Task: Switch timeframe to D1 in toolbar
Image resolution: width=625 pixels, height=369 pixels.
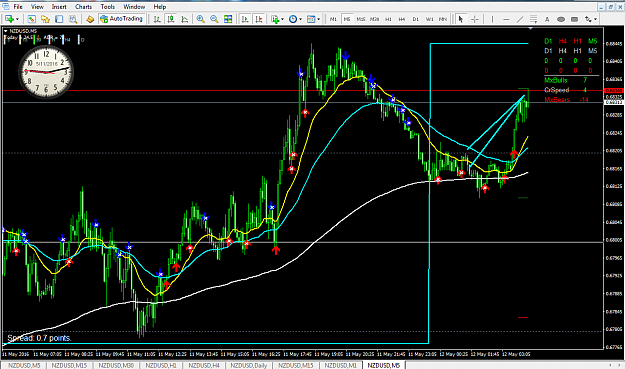Action: tap(416, 19)
